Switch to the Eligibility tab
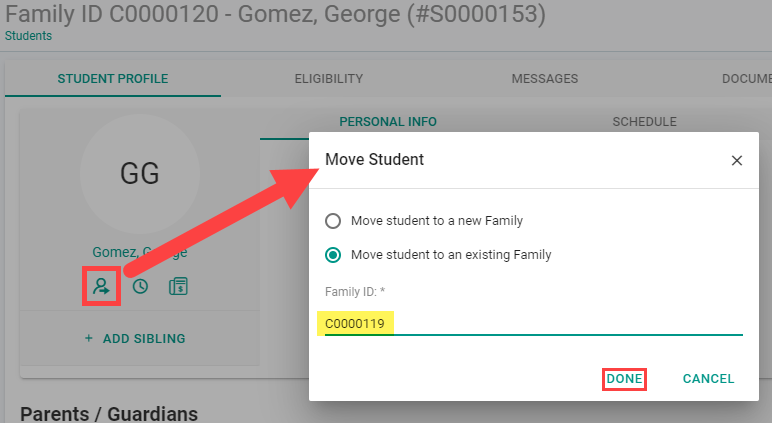This screenshot has width=772, height=423. (329, 79)
